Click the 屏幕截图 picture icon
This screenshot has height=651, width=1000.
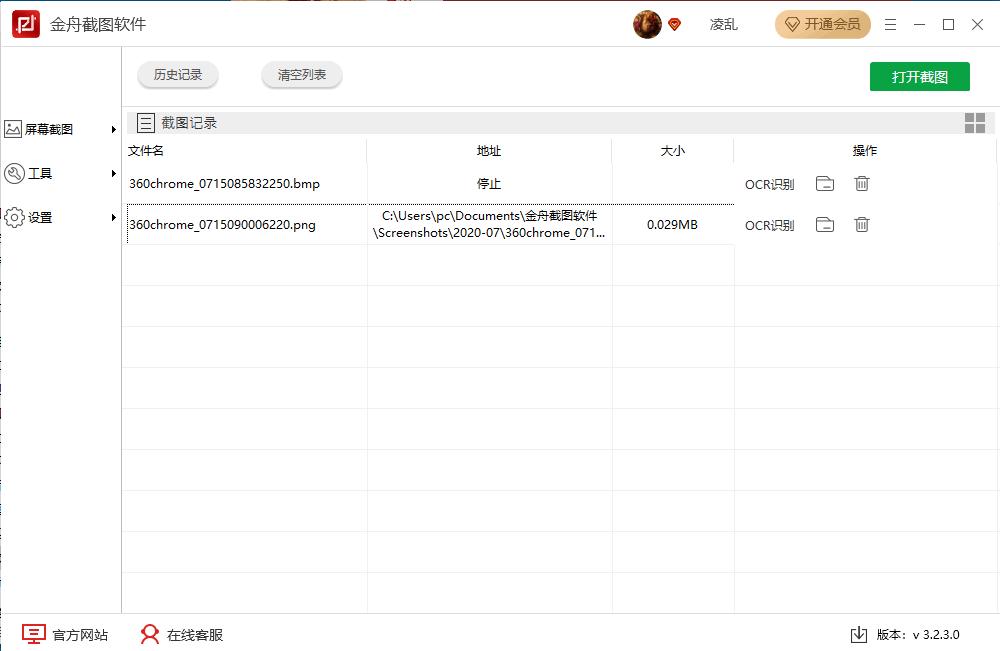tap(13, 129)
